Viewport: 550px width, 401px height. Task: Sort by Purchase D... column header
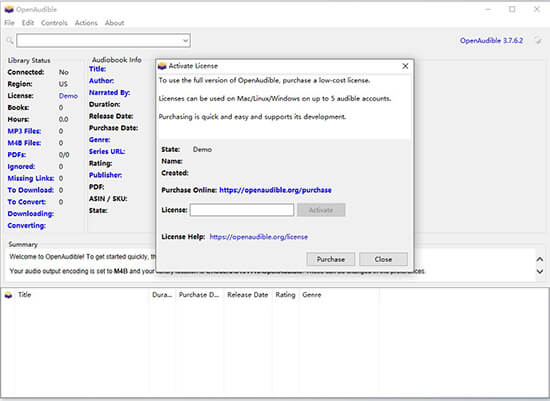pyautogui.click(x=199, y=295)
